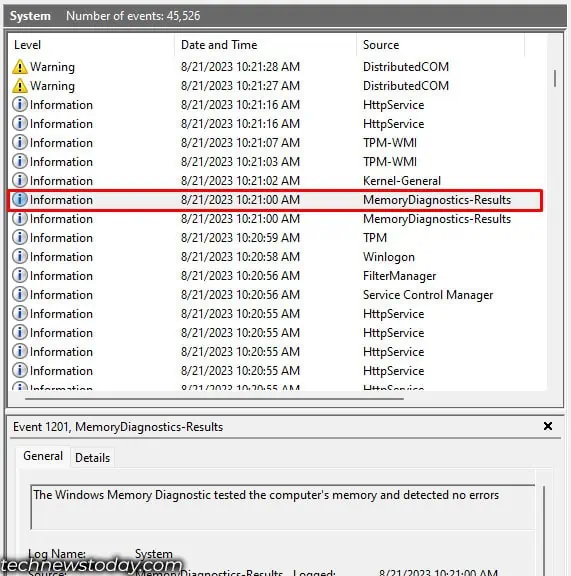Click the event list horizontal scrollbar
The height and width of the screenshot is (576, 571).
click(x=214, y=399)
